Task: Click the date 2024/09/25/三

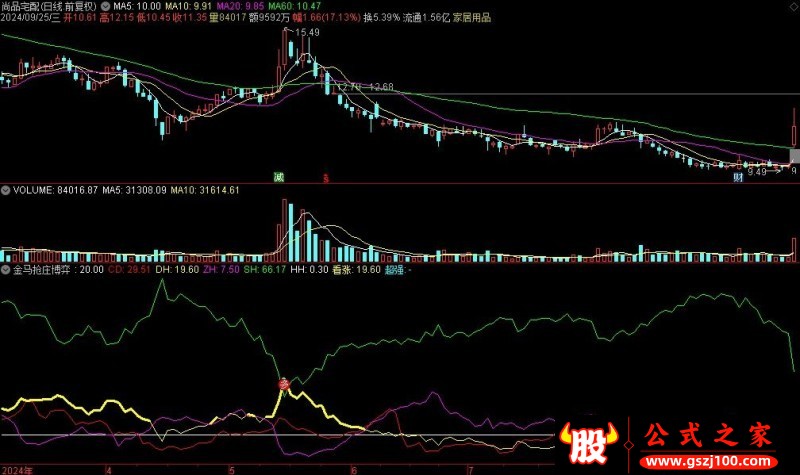Action: click(30, 18)
